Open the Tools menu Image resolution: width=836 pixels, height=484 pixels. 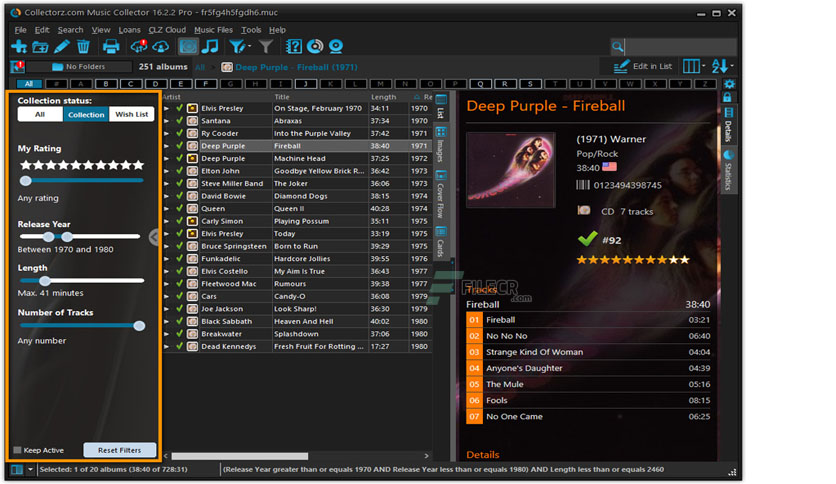click(x=251, y=30)
